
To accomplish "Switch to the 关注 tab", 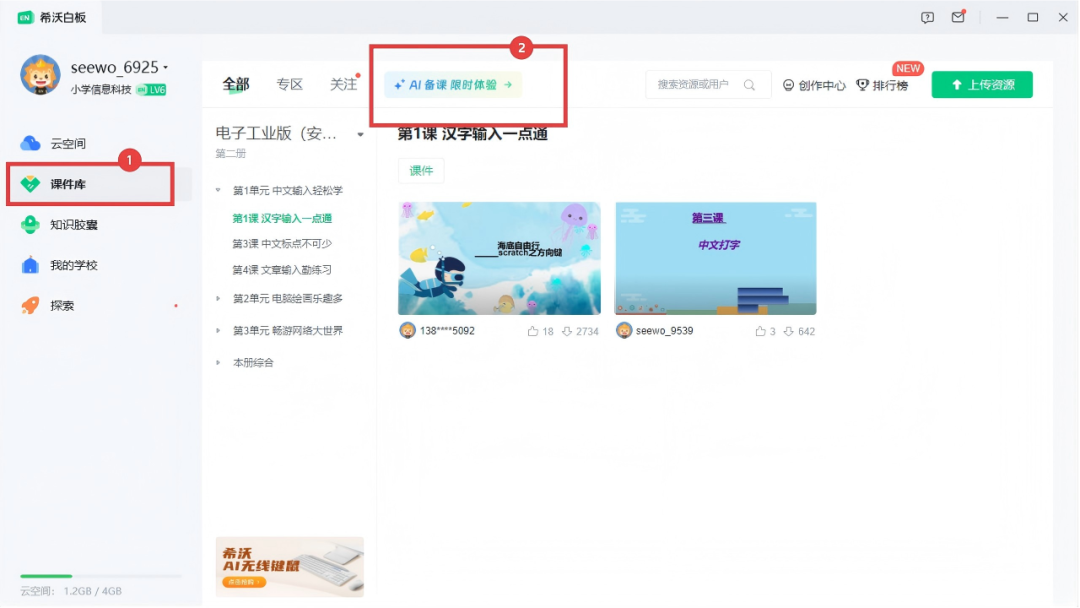I will [345, 85].
